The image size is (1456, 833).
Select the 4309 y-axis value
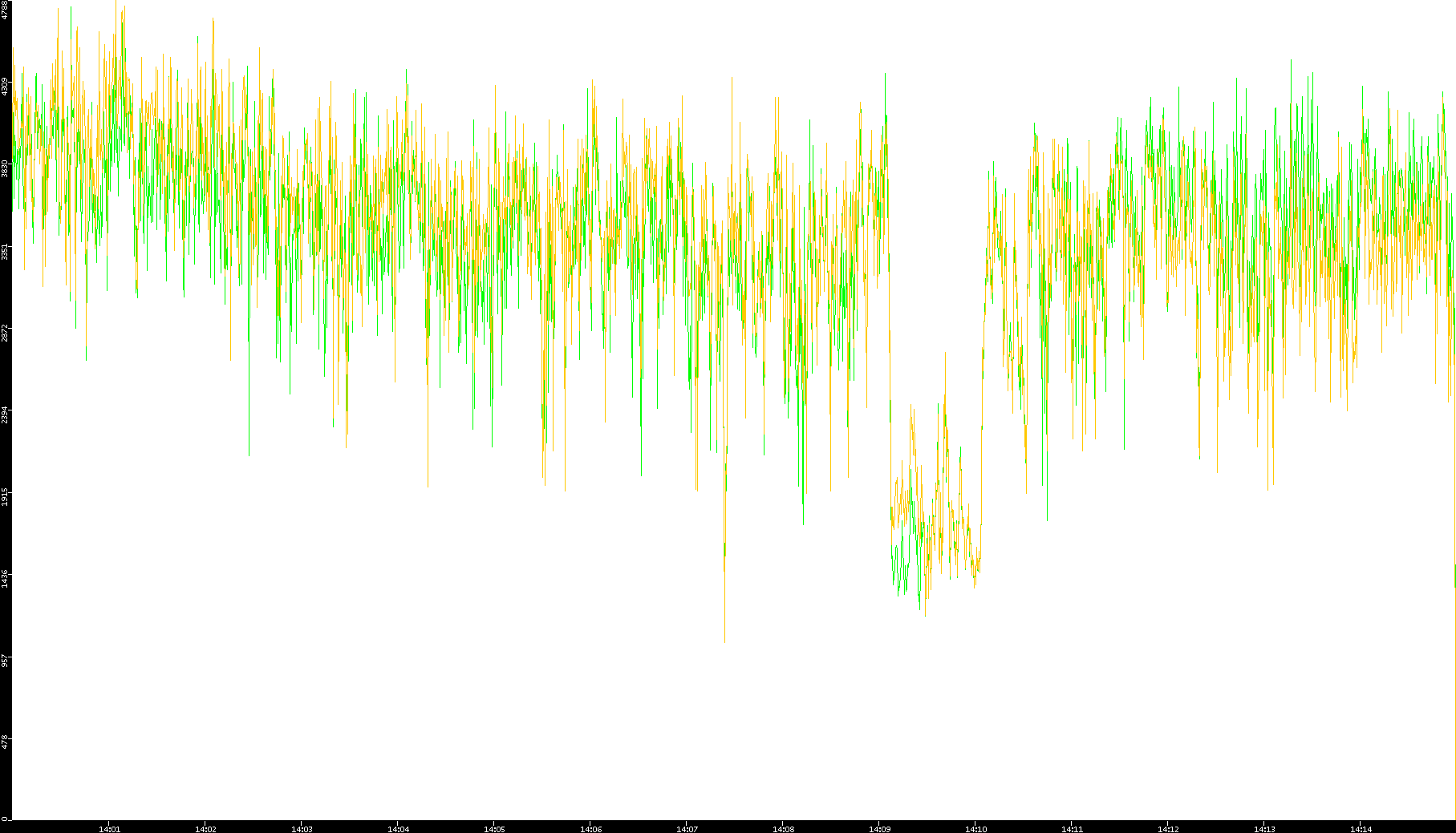point(5,87)
